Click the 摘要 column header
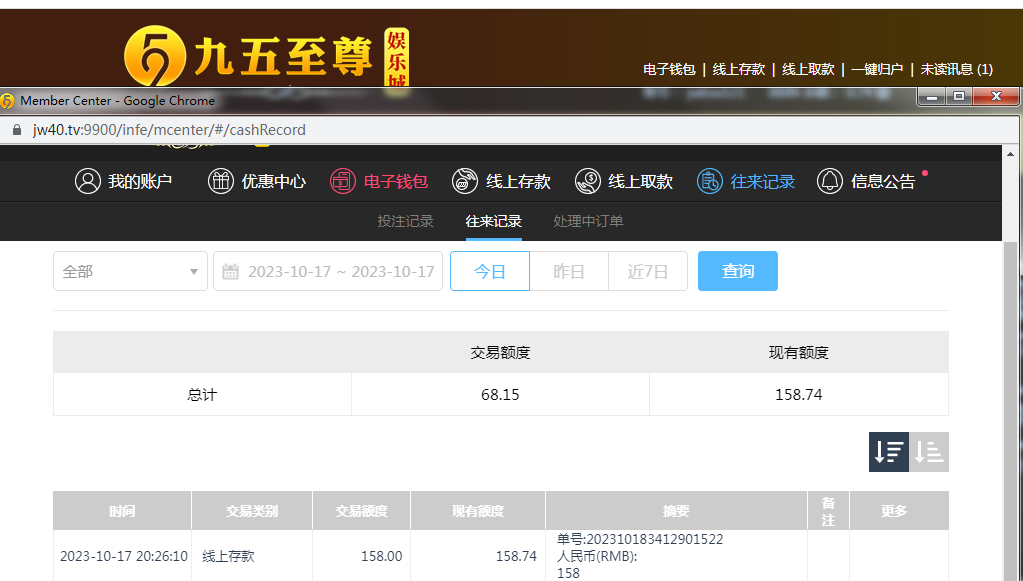 click(x=676, y=511)
